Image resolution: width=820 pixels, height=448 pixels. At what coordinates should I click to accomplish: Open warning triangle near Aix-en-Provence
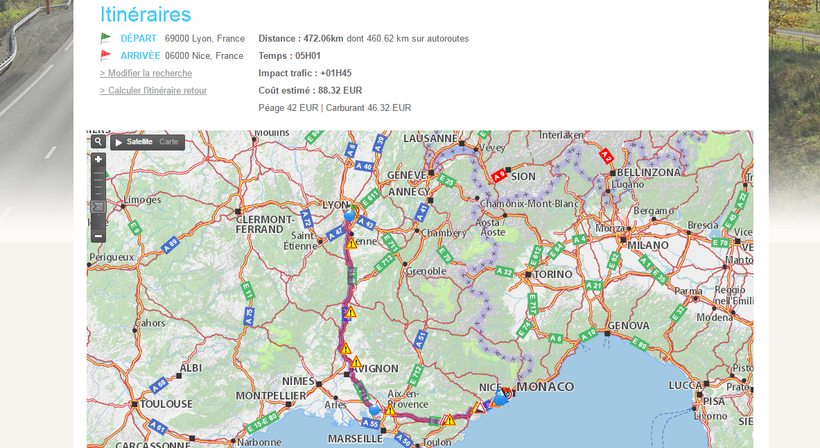click(390, 410)
